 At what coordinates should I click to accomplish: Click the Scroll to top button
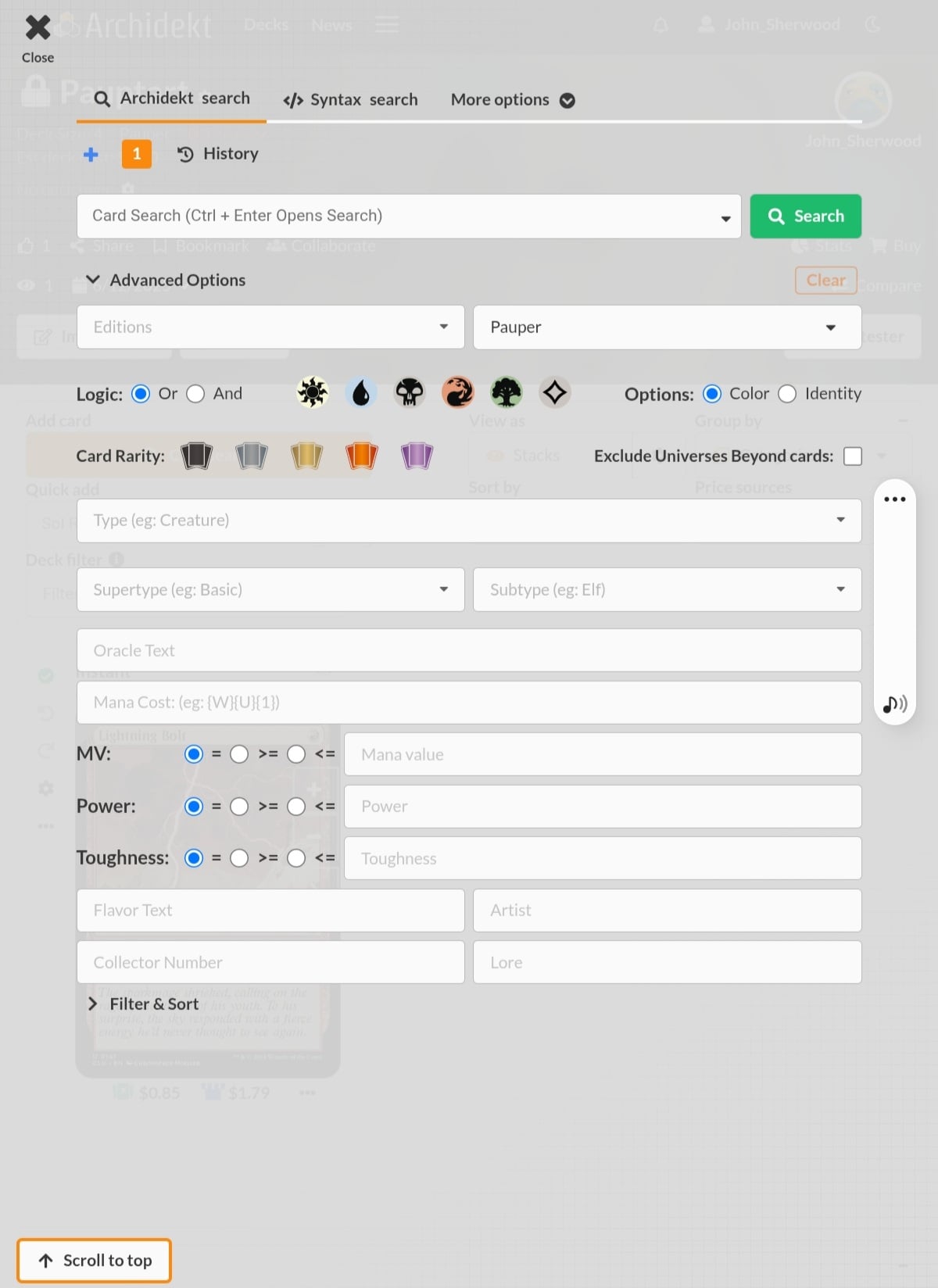(95, 1260)
